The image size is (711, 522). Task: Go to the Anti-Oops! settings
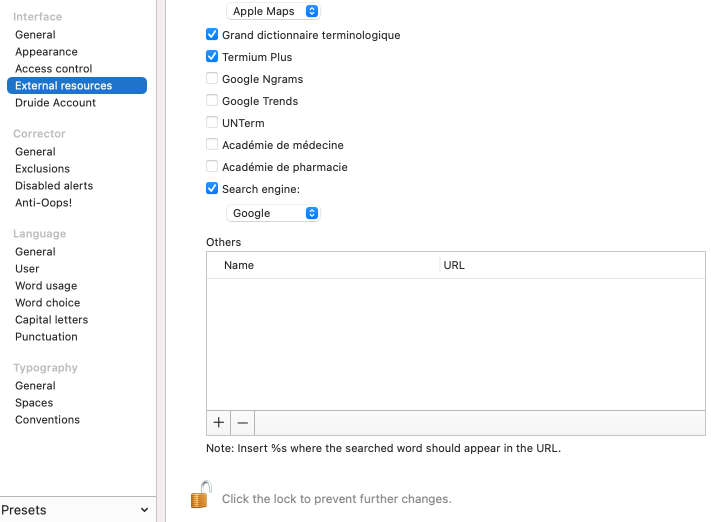(43, 203)
